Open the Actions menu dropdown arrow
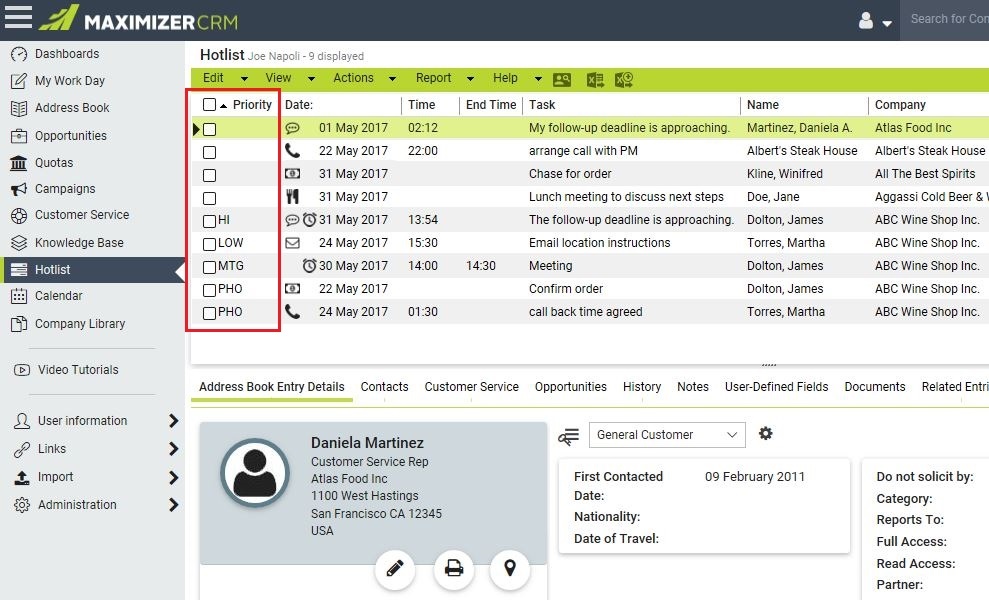This screenshot has width=989, height=600. 392,79
